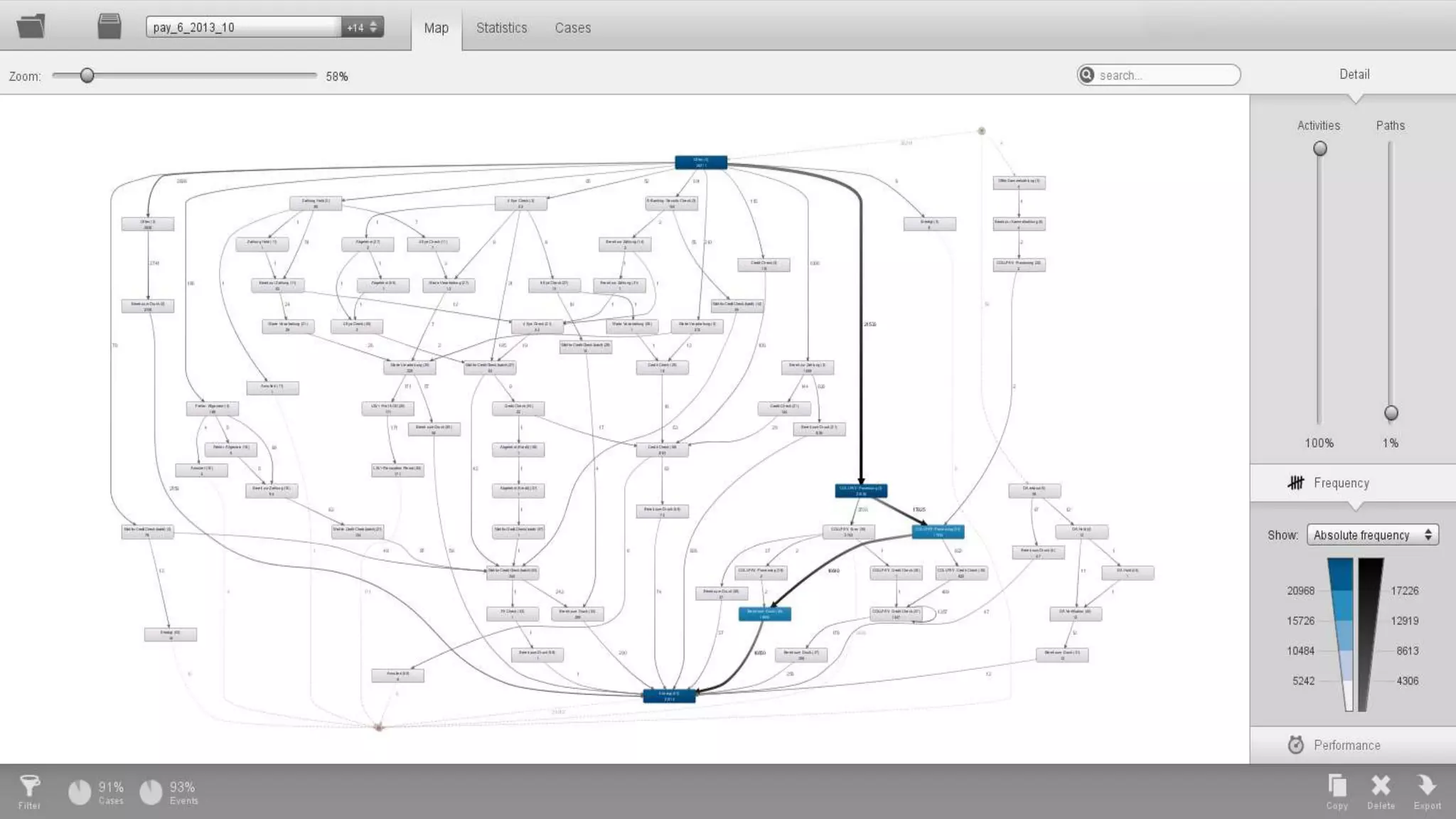Click the Cases percentage pie icon
1456x819 pixels.
[x=80, y=792]
